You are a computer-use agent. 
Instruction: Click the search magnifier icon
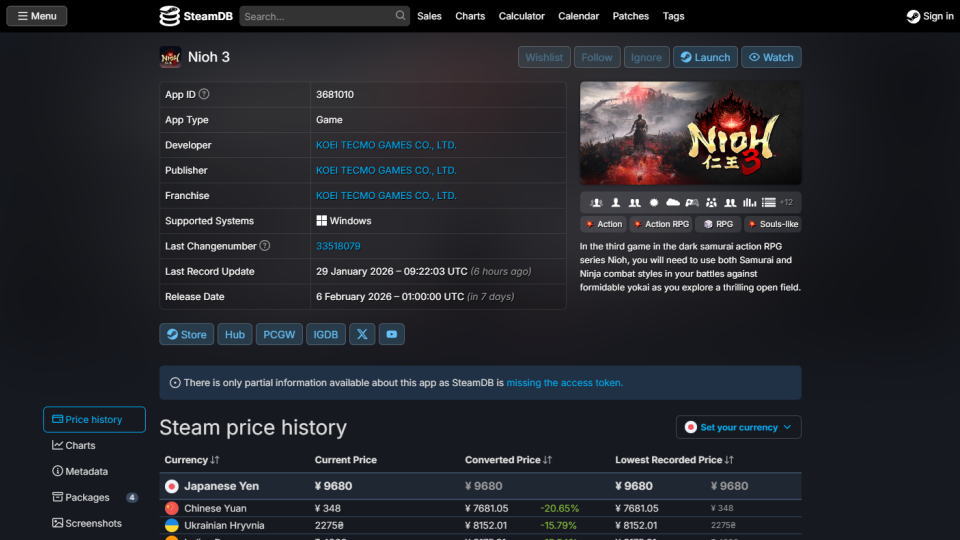pos(400,16)
